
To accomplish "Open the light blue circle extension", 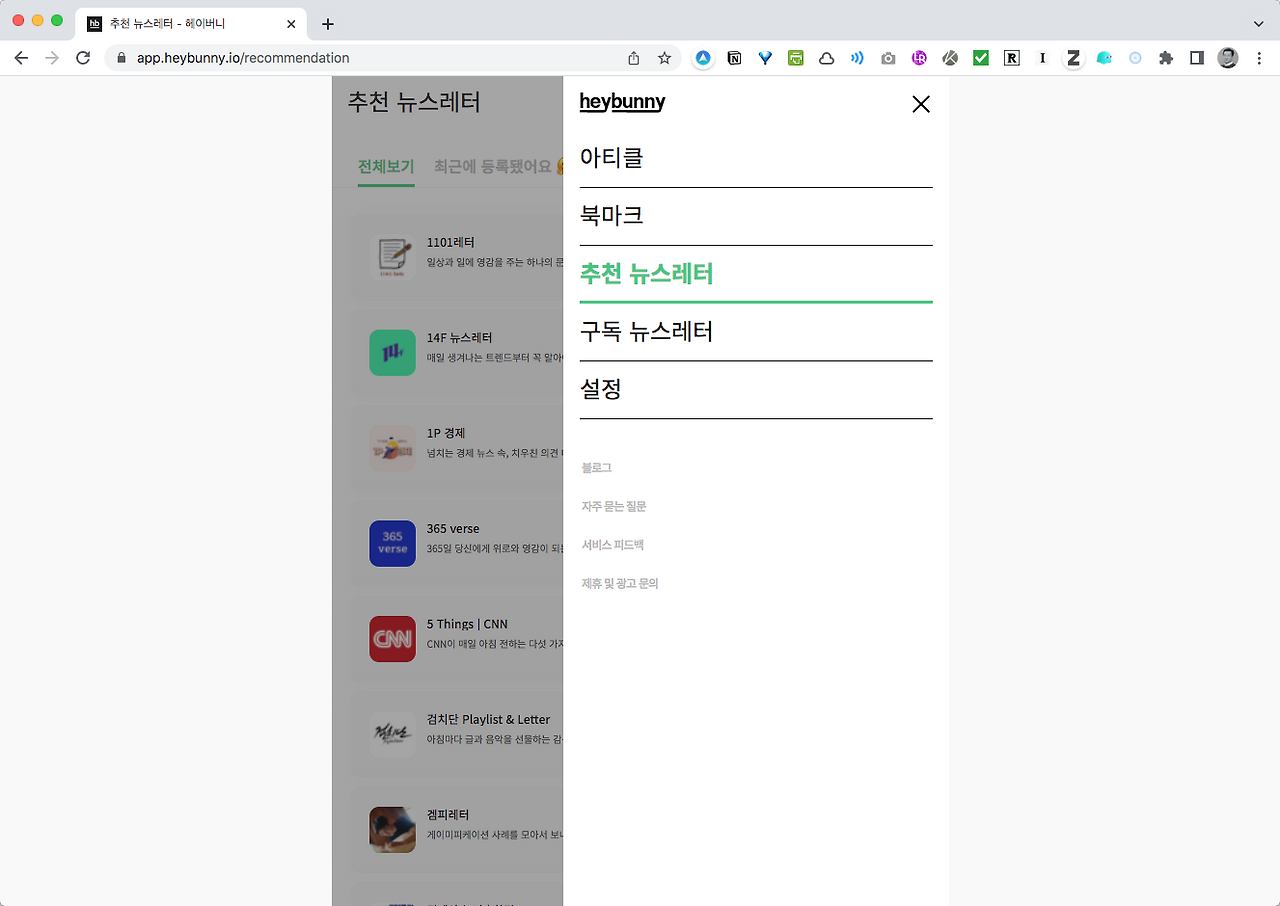I will pos(1135,58).
